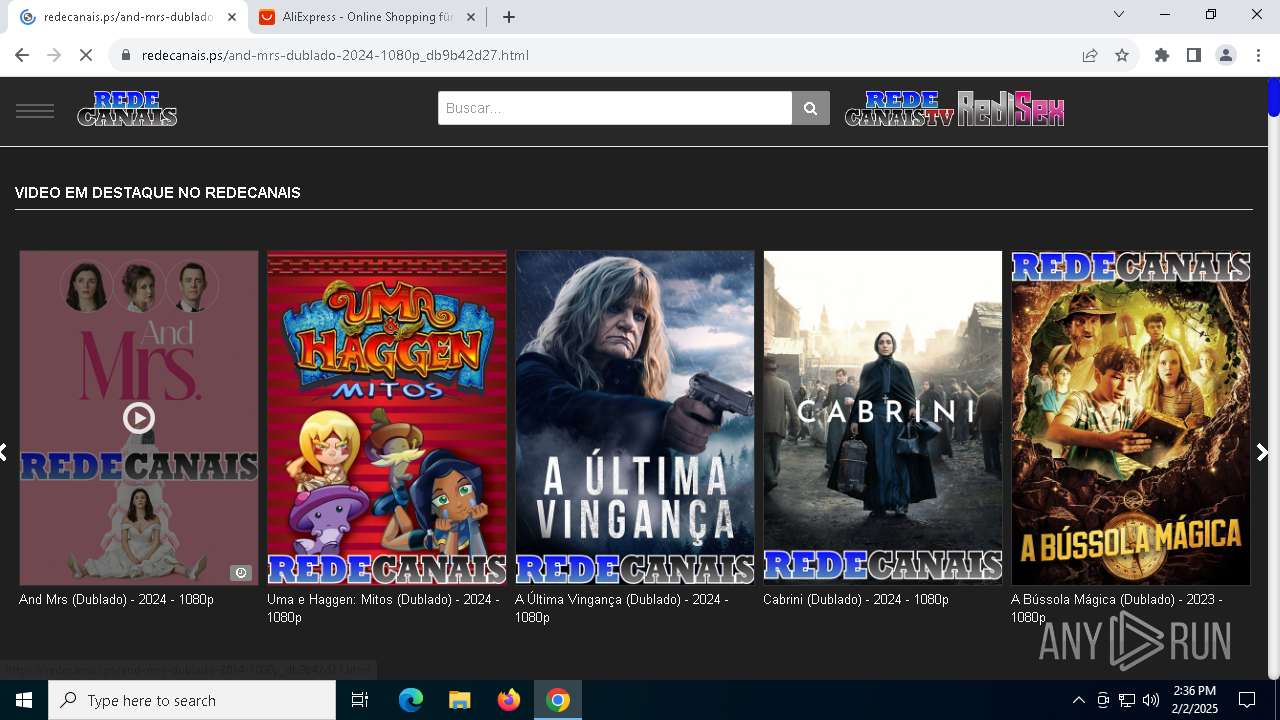Close the AliExpress tab
Image resolution: width=1280 pixels, height=720 pixels.
click(x=471, y=17)
